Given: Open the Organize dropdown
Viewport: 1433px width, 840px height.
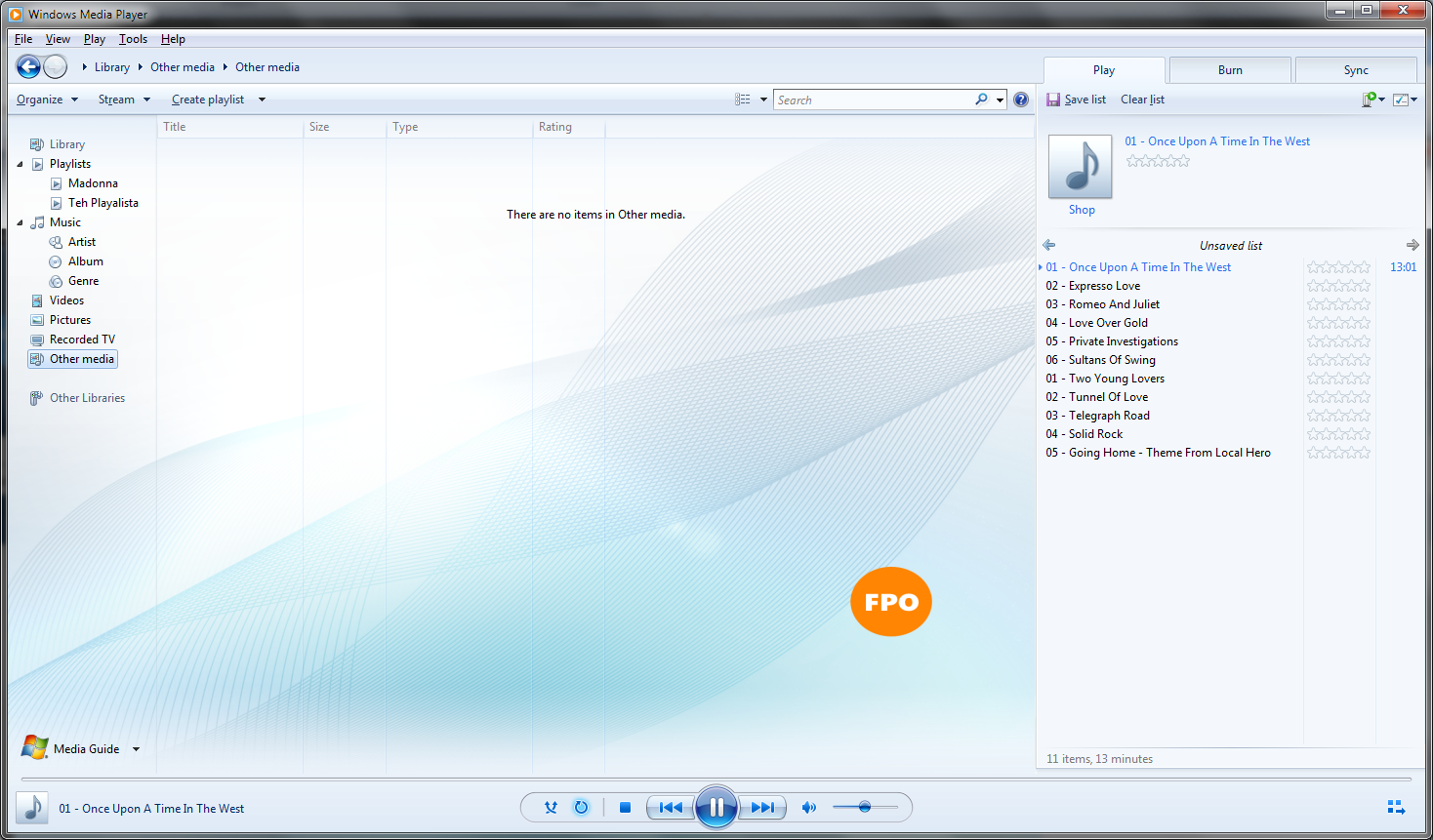Looking at the screenshot, I should (x=47, y=100).
